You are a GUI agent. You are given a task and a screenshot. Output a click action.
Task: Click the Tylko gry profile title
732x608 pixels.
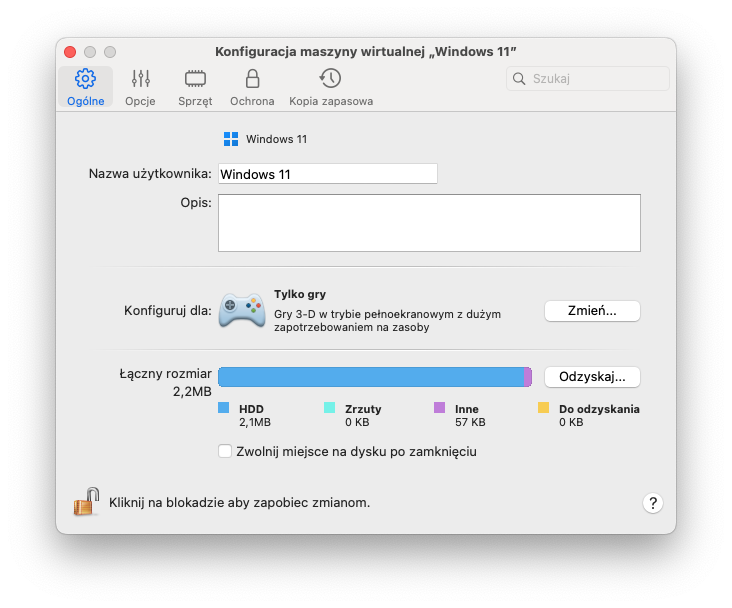click(x=300, y=294)
